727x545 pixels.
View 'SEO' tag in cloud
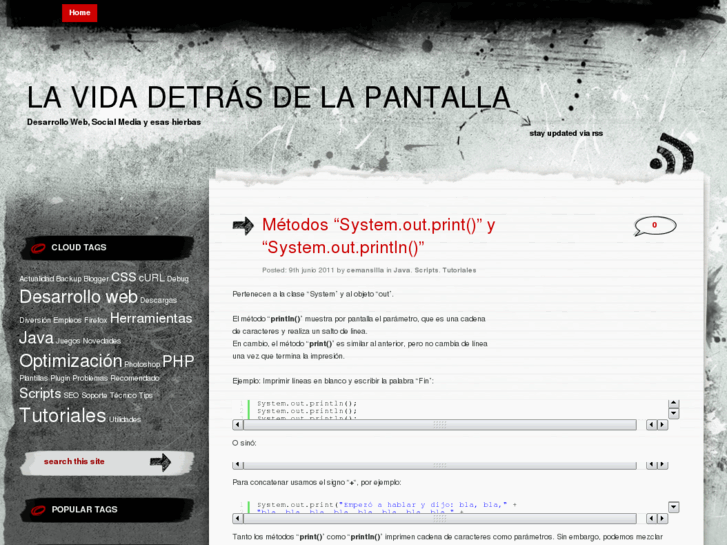71,395
